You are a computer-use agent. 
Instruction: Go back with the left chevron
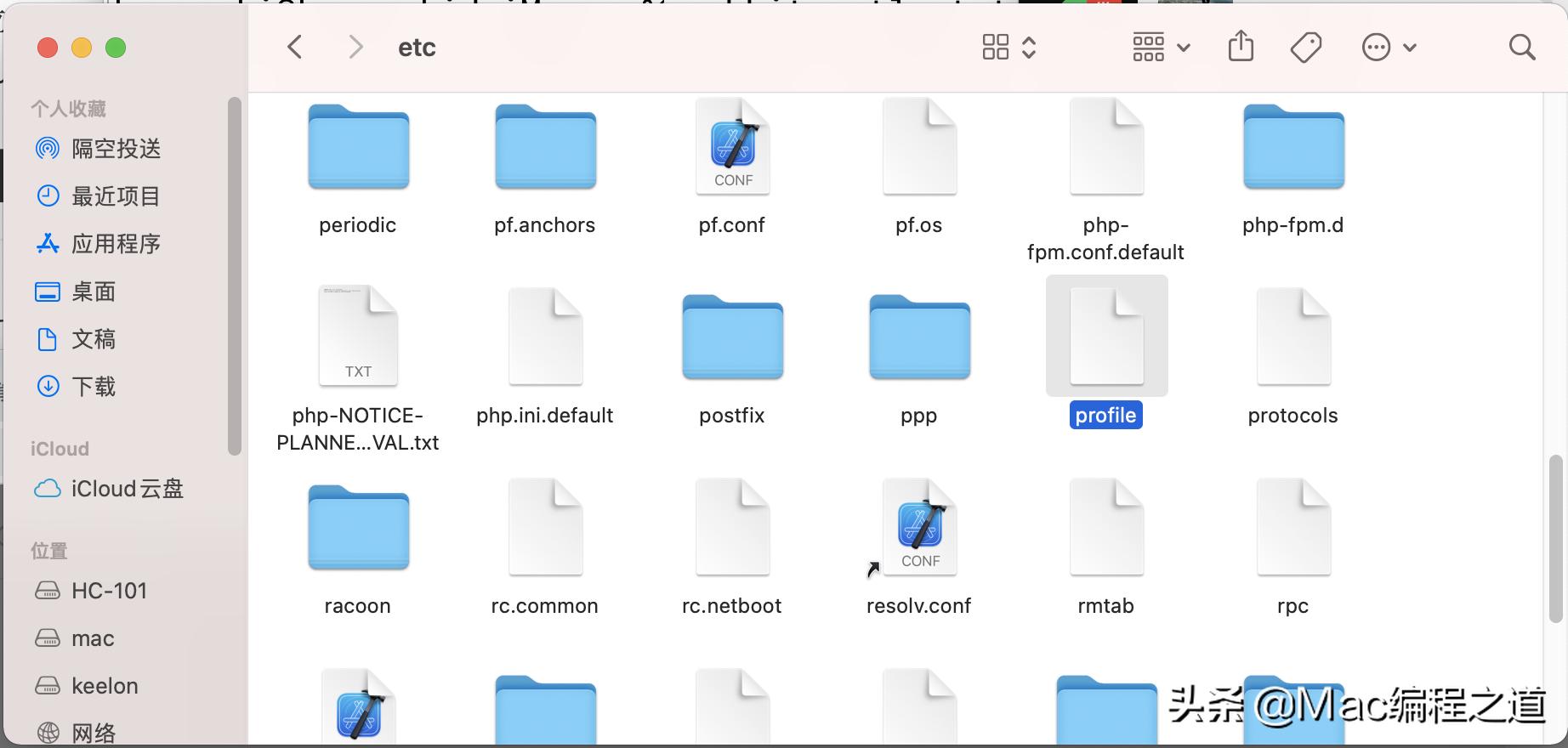[x=295, y=48]
